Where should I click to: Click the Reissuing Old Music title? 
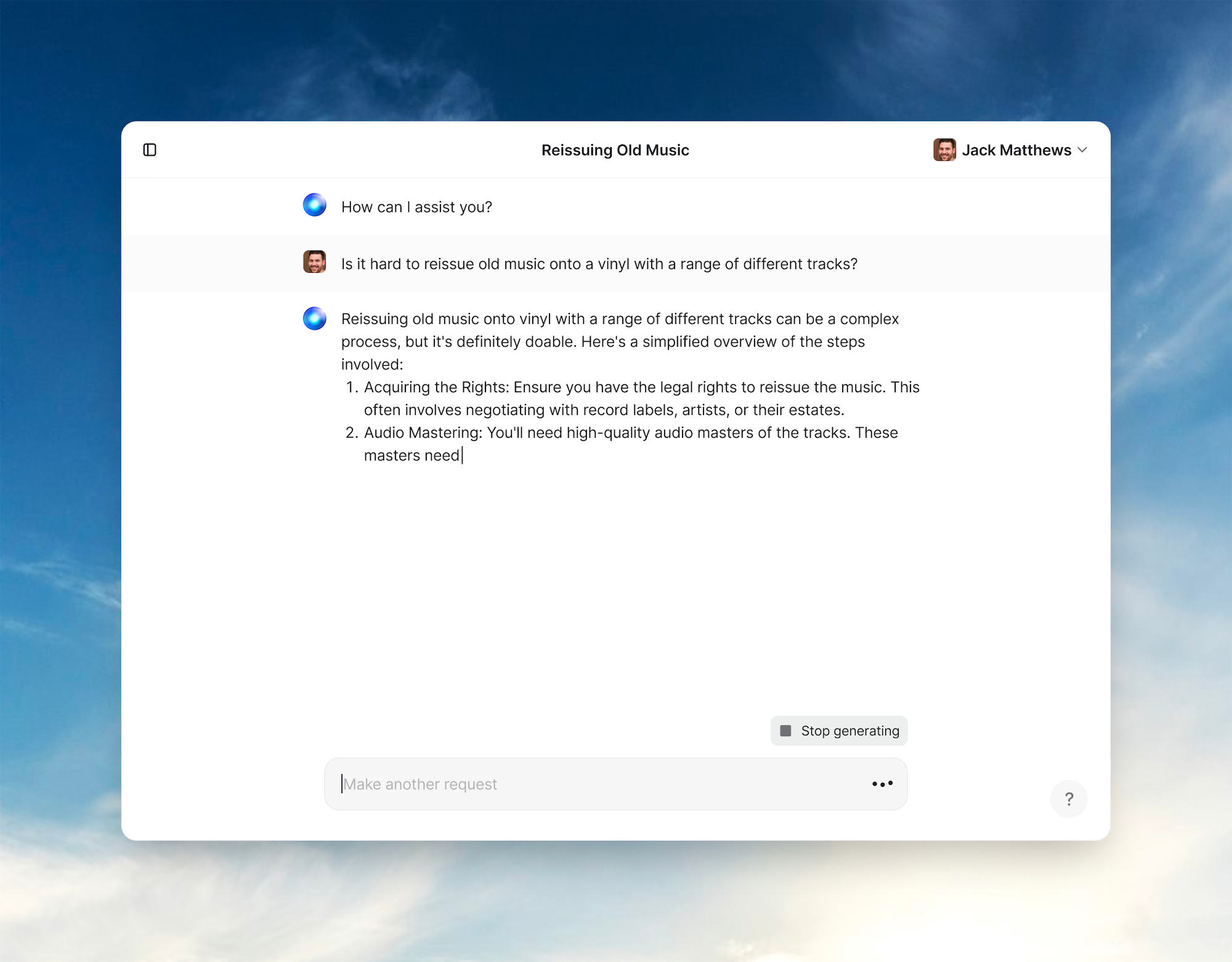615,150
